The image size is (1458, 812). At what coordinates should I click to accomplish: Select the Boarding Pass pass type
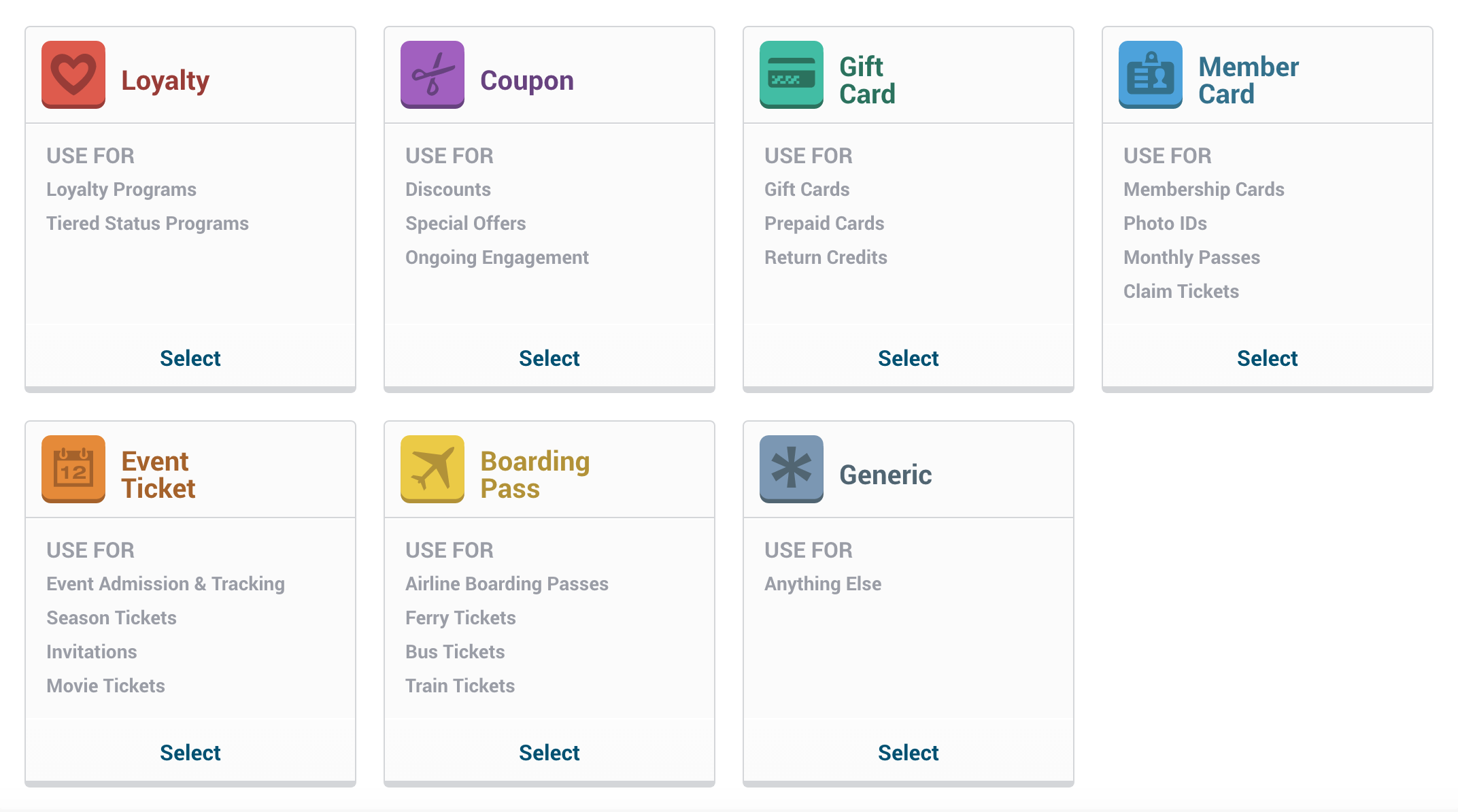tap(549, 753)
